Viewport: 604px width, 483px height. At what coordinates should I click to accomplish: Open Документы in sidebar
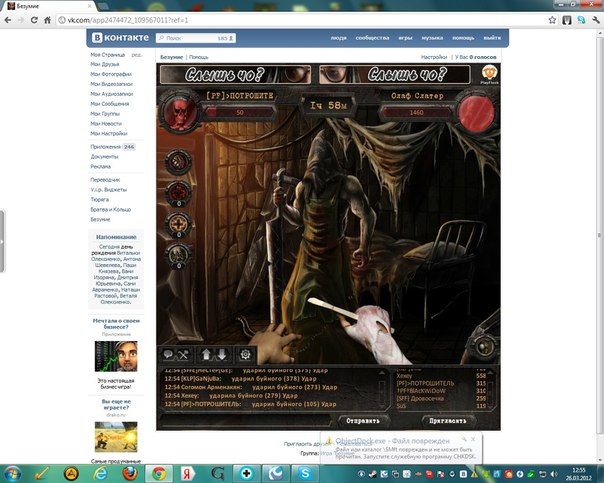click(104, 157)
